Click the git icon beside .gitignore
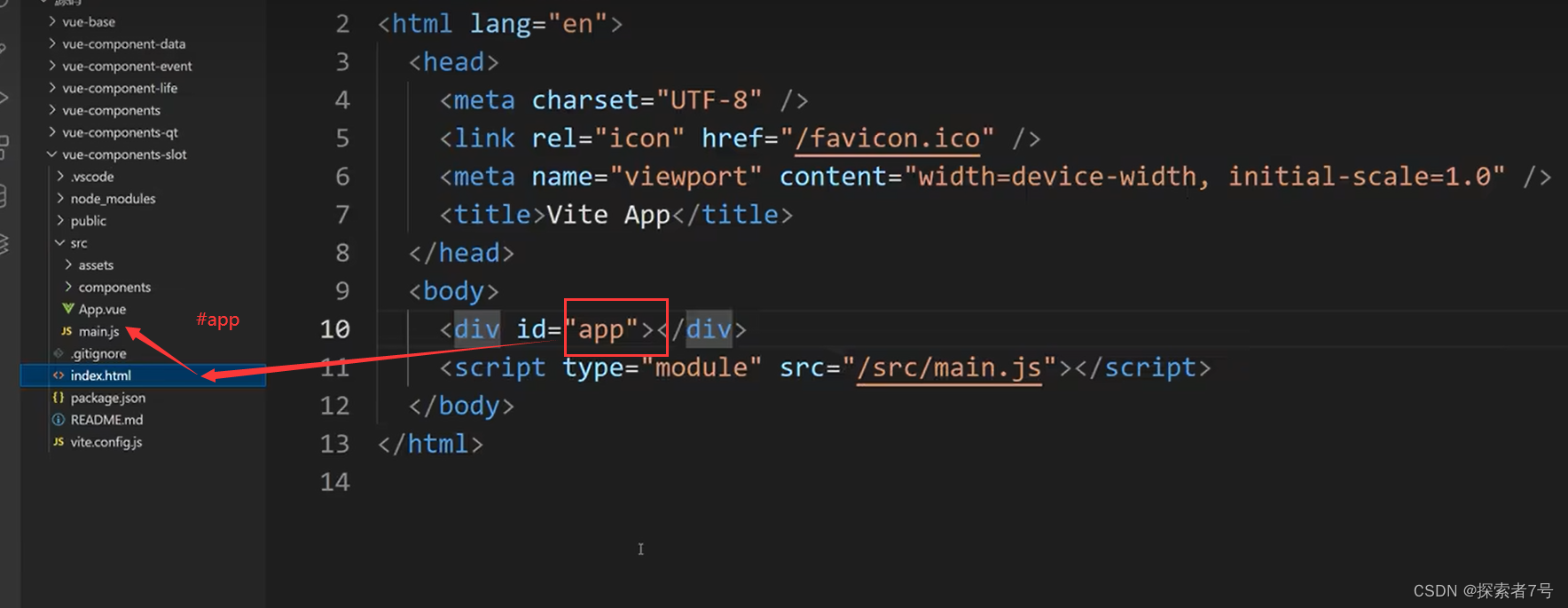The width and height of the screenshot is (1568, 608). point(59,353)
